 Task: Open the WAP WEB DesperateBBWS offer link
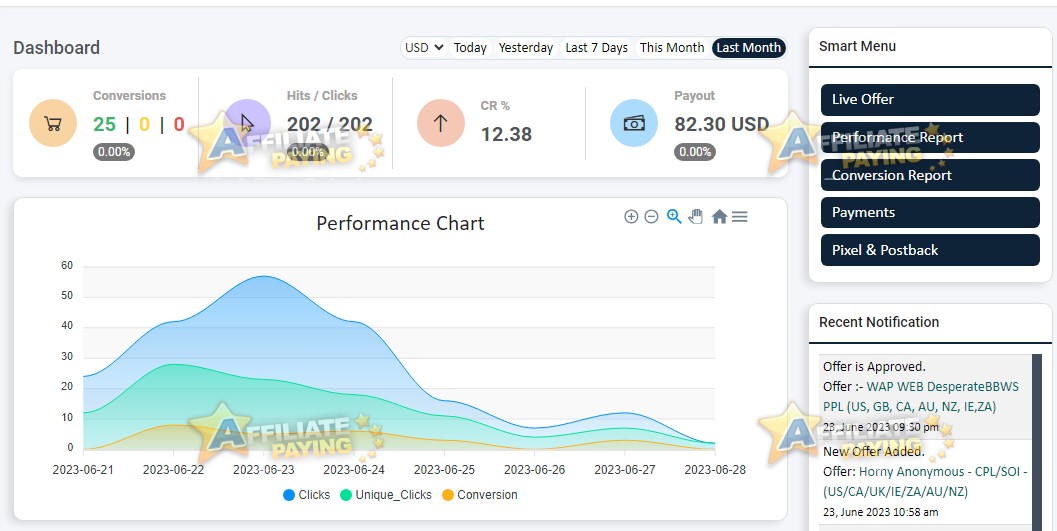(921, 397)
